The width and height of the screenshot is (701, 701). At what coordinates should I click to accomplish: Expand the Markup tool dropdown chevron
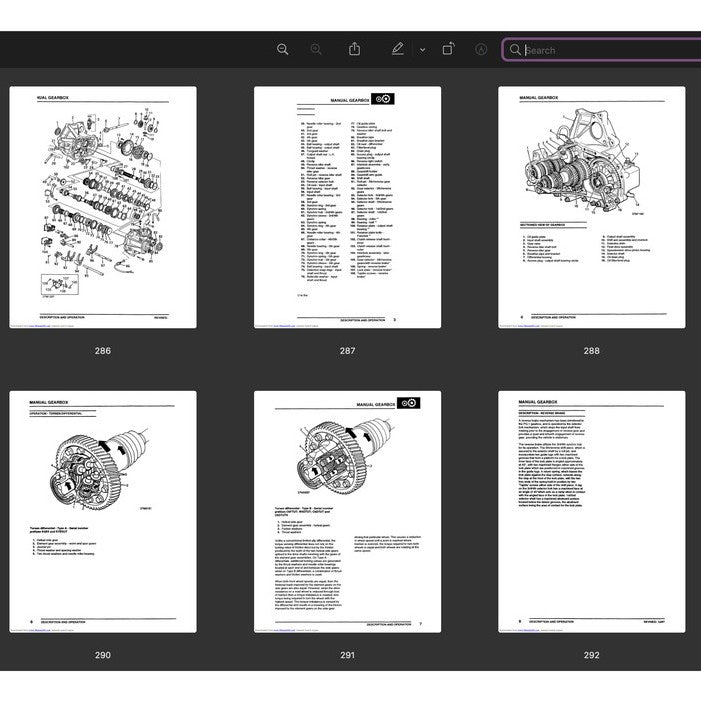(x=422, y=49)
